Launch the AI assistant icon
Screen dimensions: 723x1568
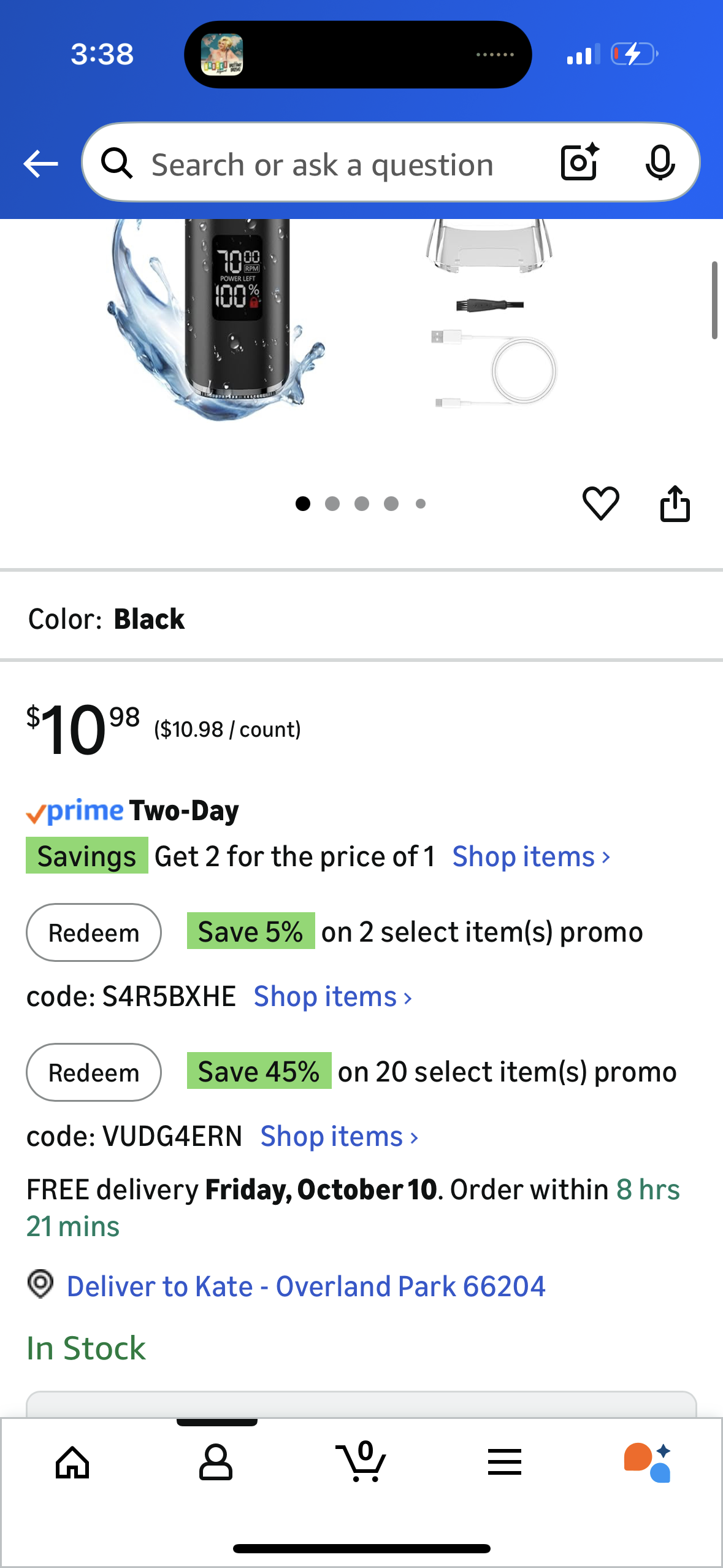coord(648,1462)
